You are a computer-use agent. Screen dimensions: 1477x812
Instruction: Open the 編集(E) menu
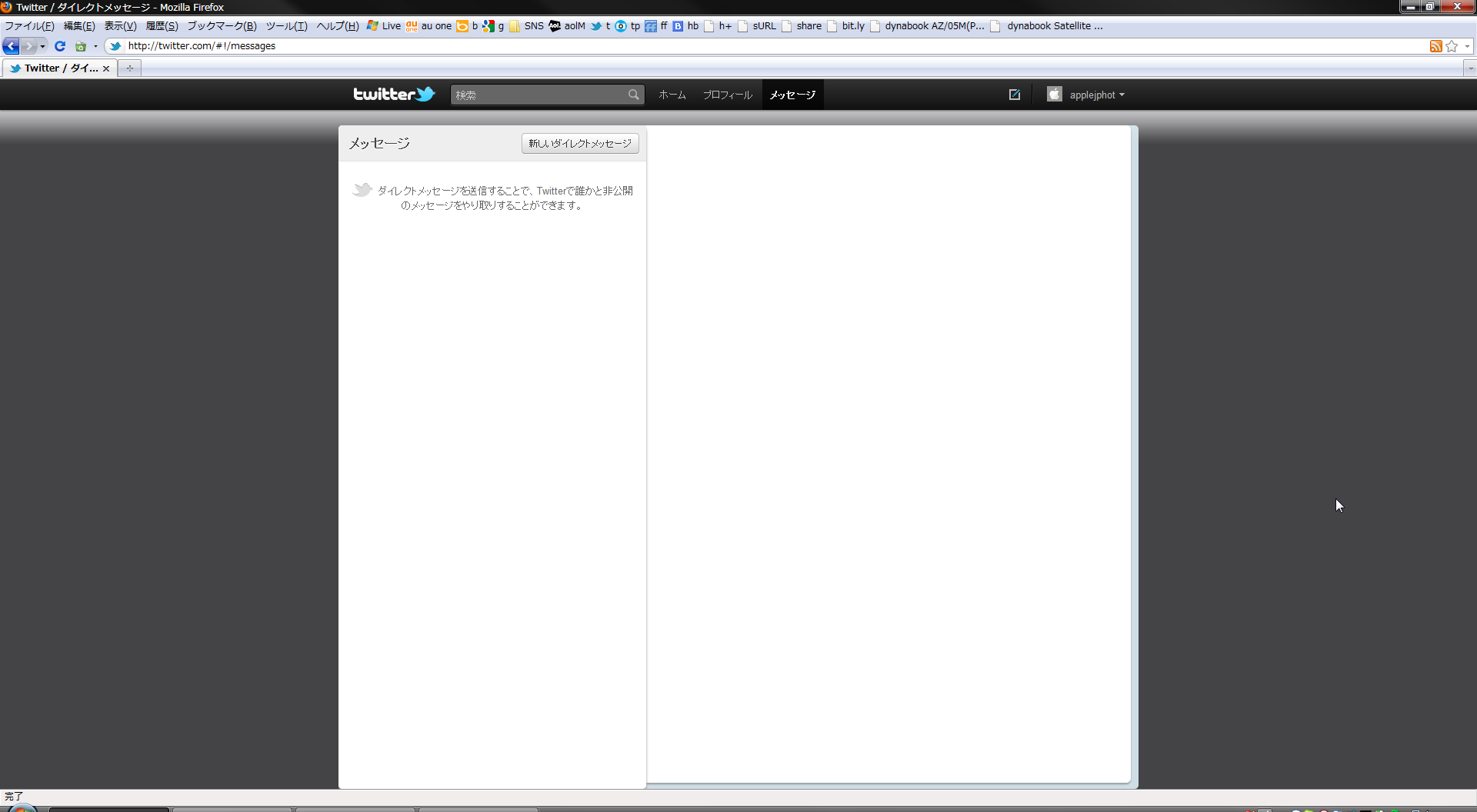tap(79, 25)
